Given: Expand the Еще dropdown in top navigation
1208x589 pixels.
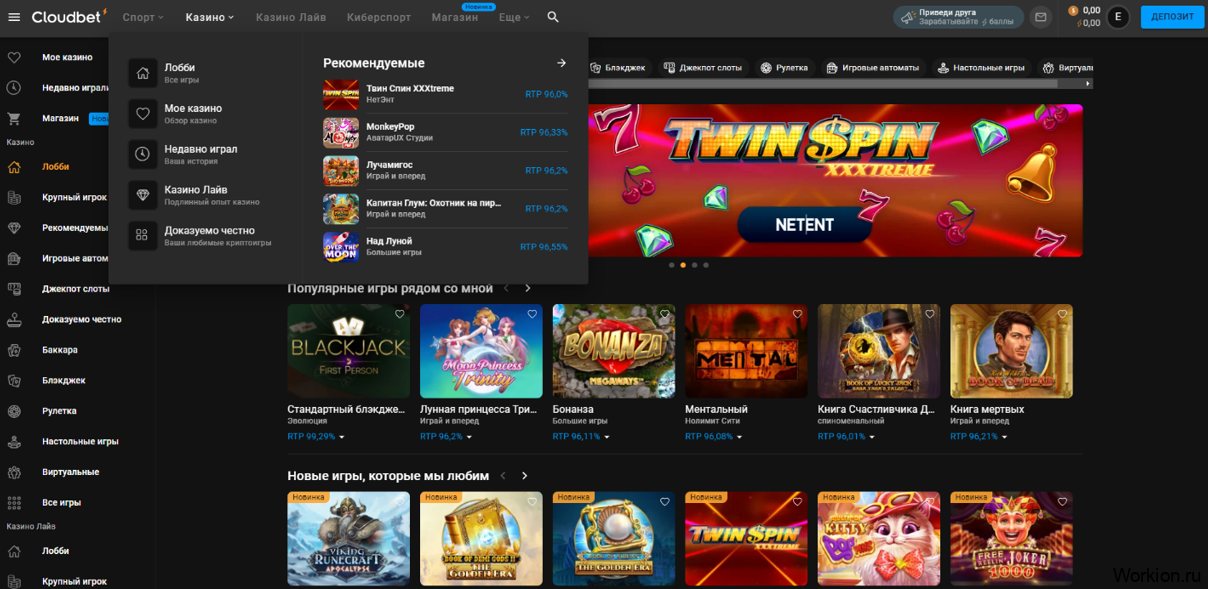Looking at the screenshot, I should [x=514, y=17].
